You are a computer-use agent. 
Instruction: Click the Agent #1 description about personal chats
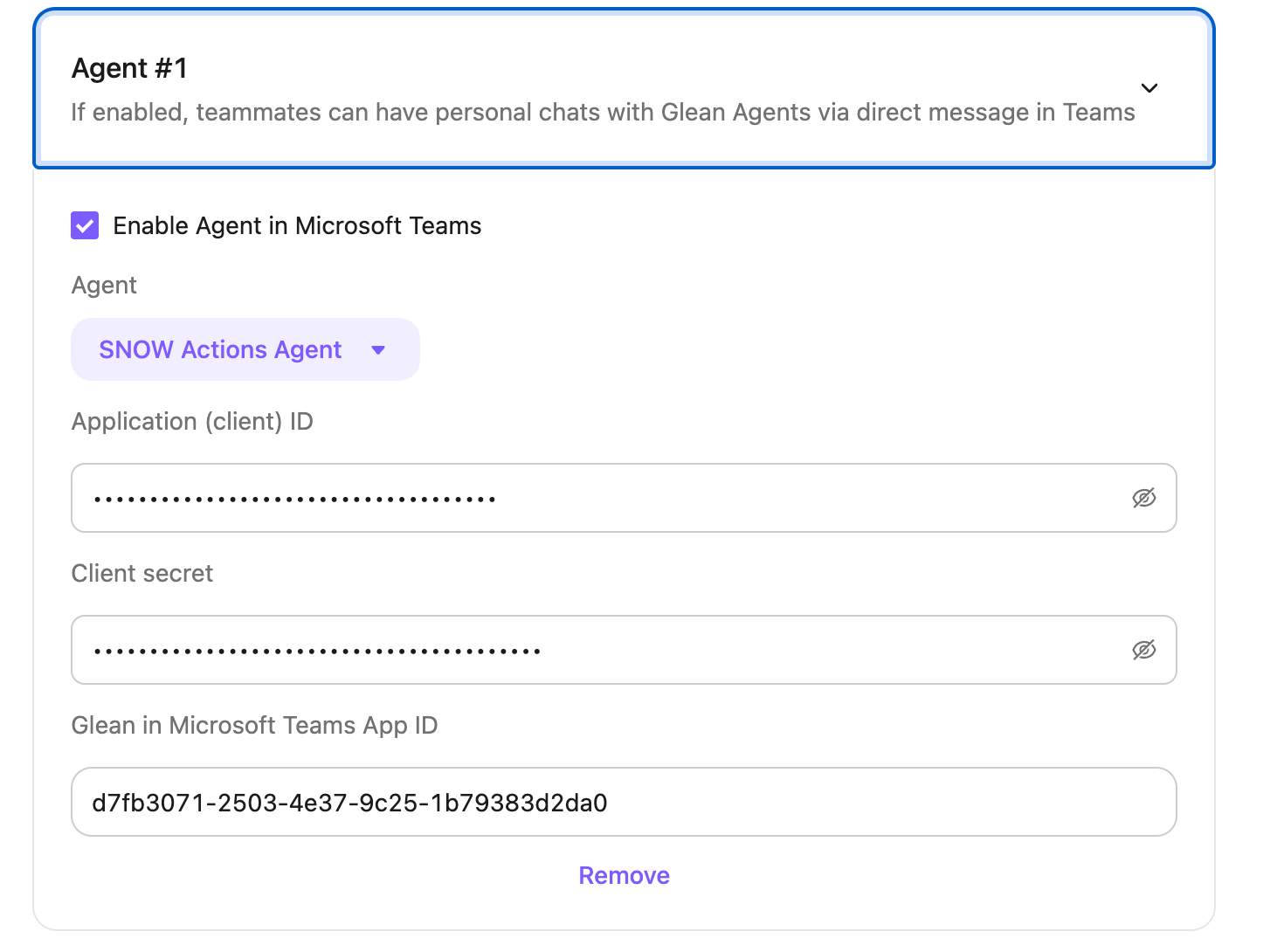click(603, 113)
